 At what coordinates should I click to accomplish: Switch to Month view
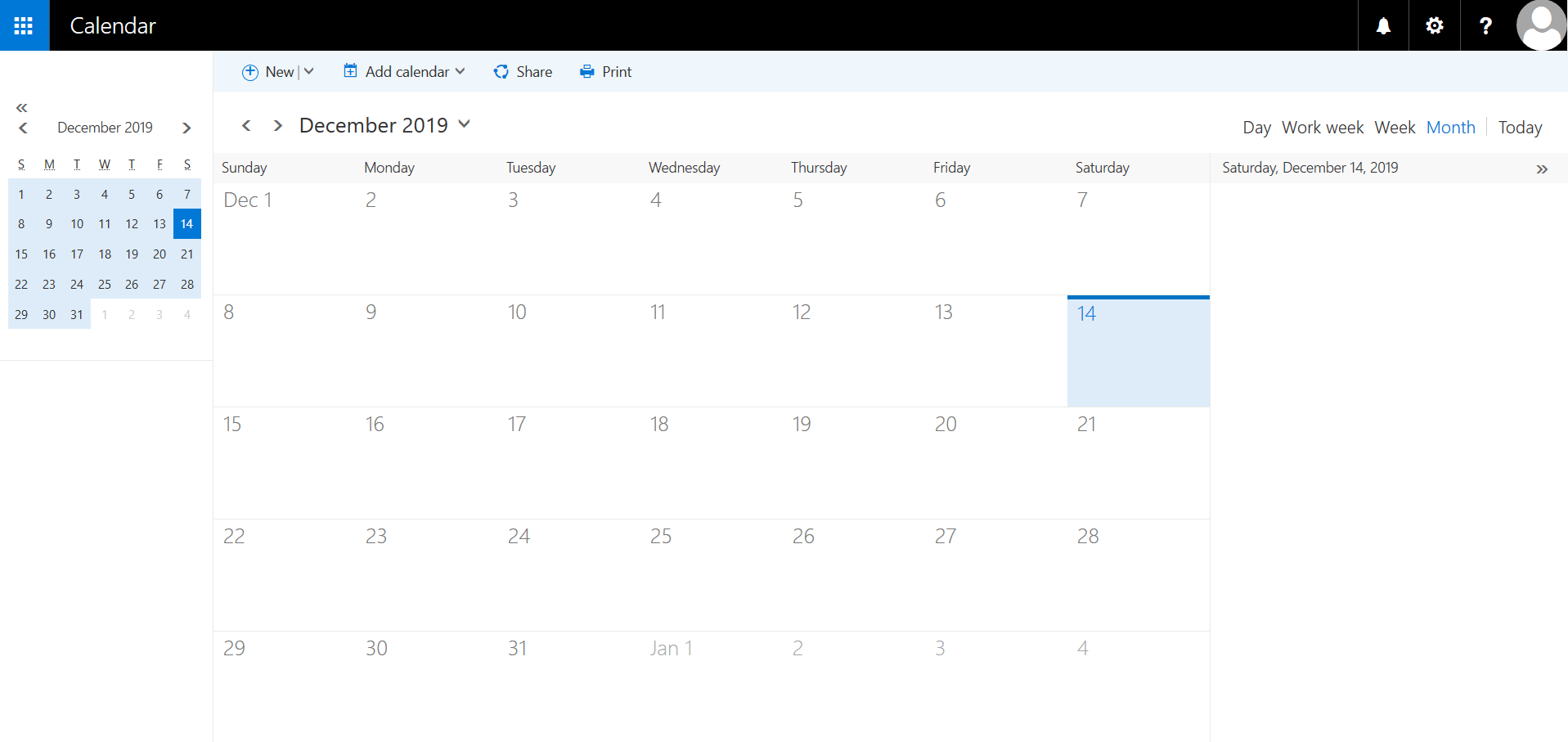(x=1451, y=128)
